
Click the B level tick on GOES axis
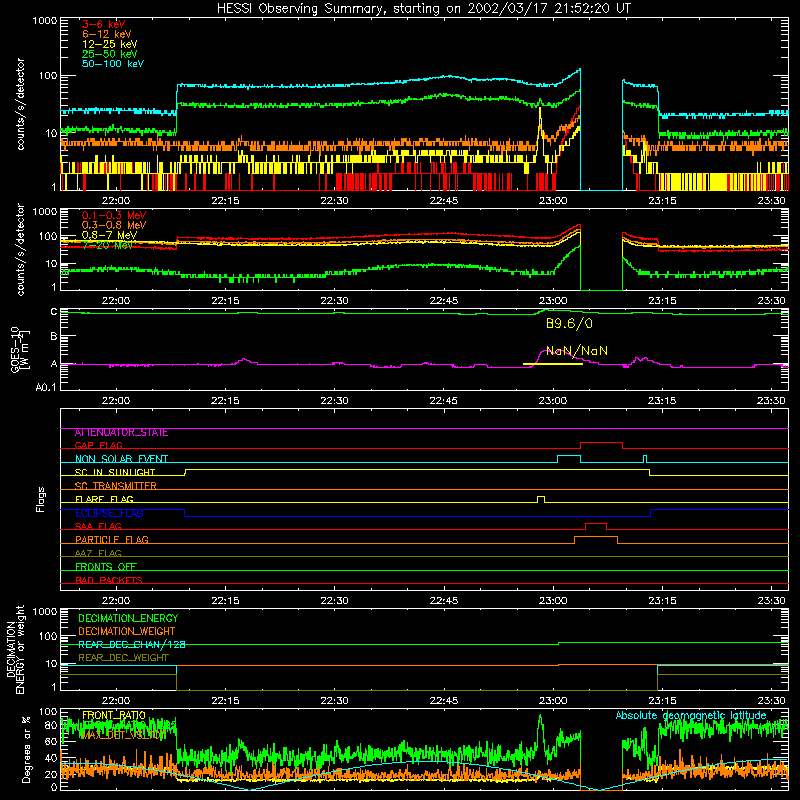click(54, 337)
